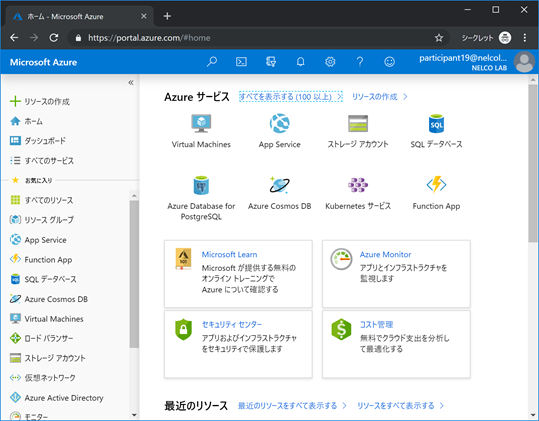Click the セキュリティ センター shield icon
Viewport: 539px width, 421px height.
pyautogui.click(x=183, y=329)
